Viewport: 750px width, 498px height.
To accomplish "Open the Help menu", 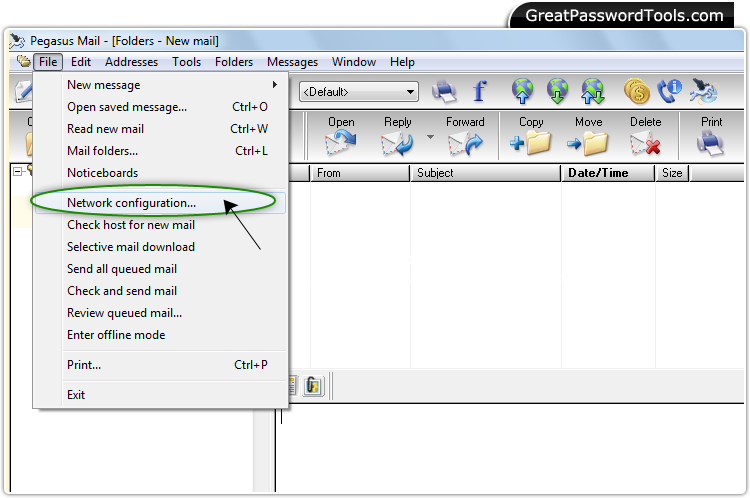I will [402, 62].
